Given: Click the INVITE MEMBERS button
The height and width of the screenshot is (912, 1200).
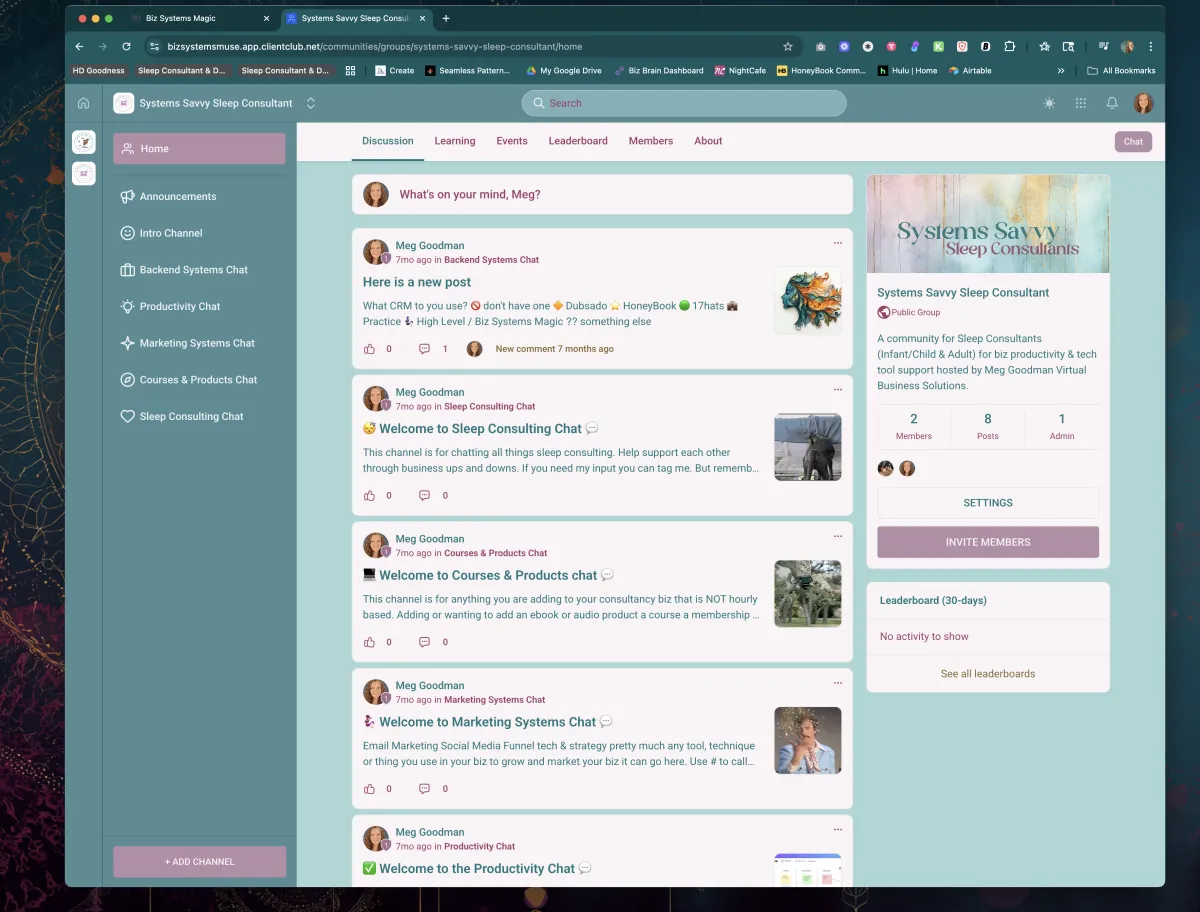Looking at the screenshot, I should [x=988, y=542].
